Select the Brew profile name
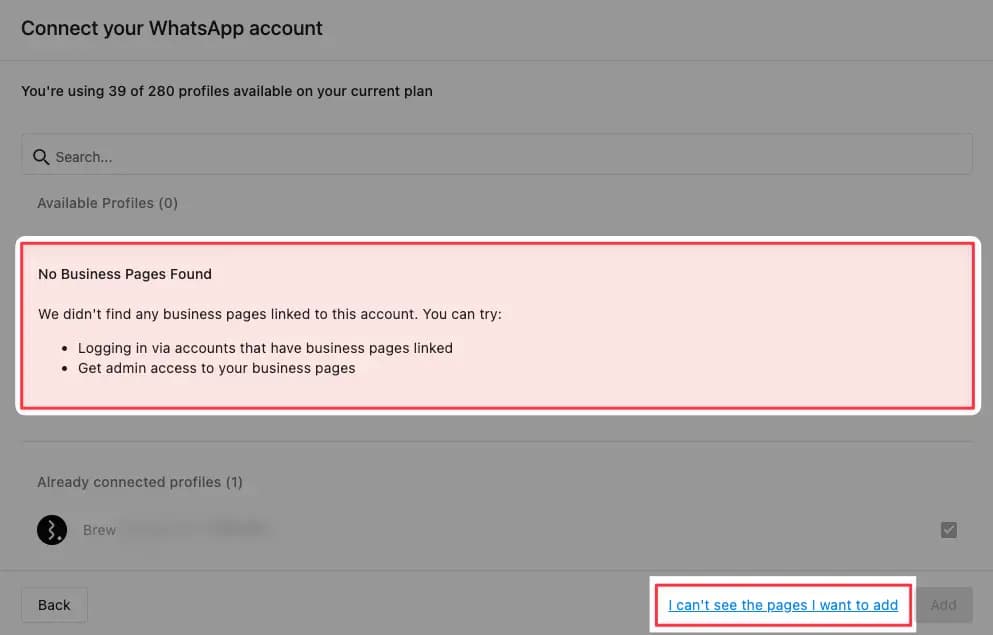The height and width of the screenshot is (635, 993). (x=99, y=530)
